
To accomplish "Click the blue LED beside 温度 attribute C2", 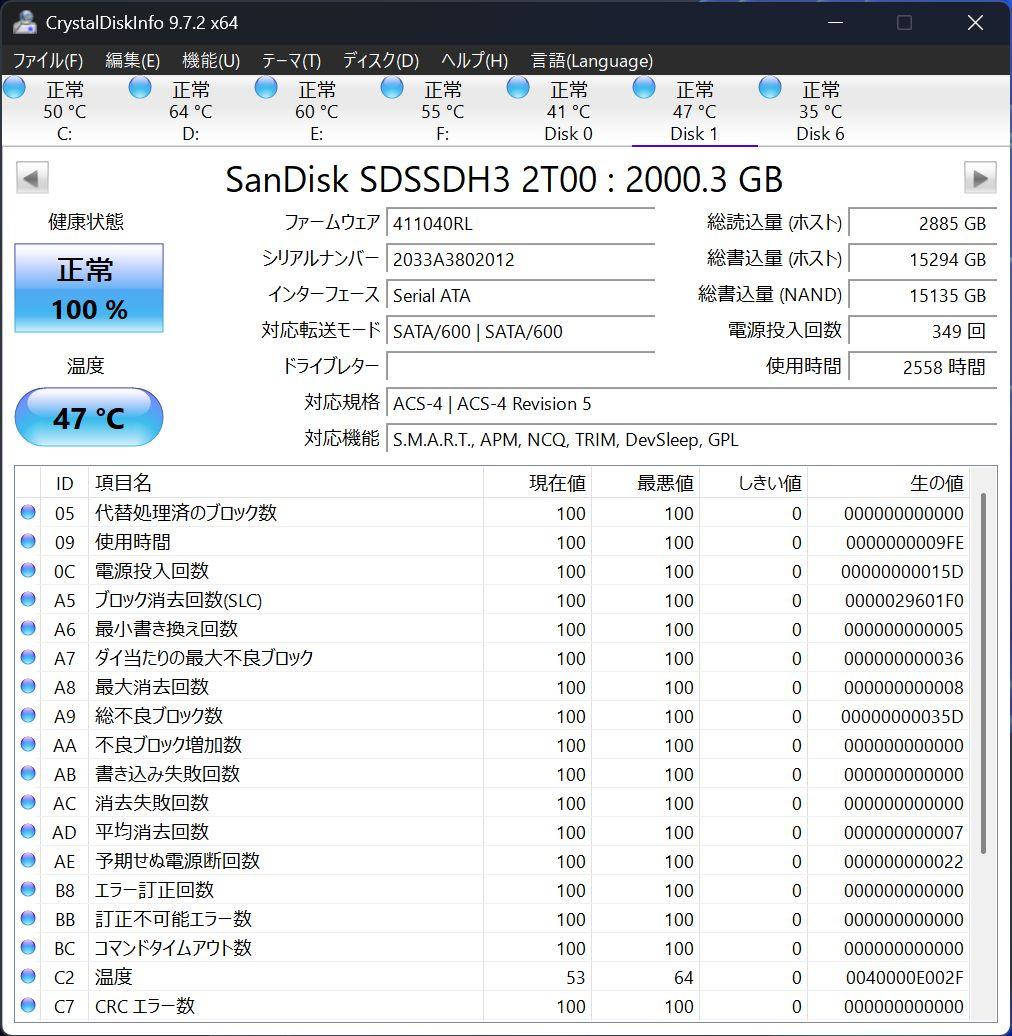I will pyautogui.click(x=28, y=977).
